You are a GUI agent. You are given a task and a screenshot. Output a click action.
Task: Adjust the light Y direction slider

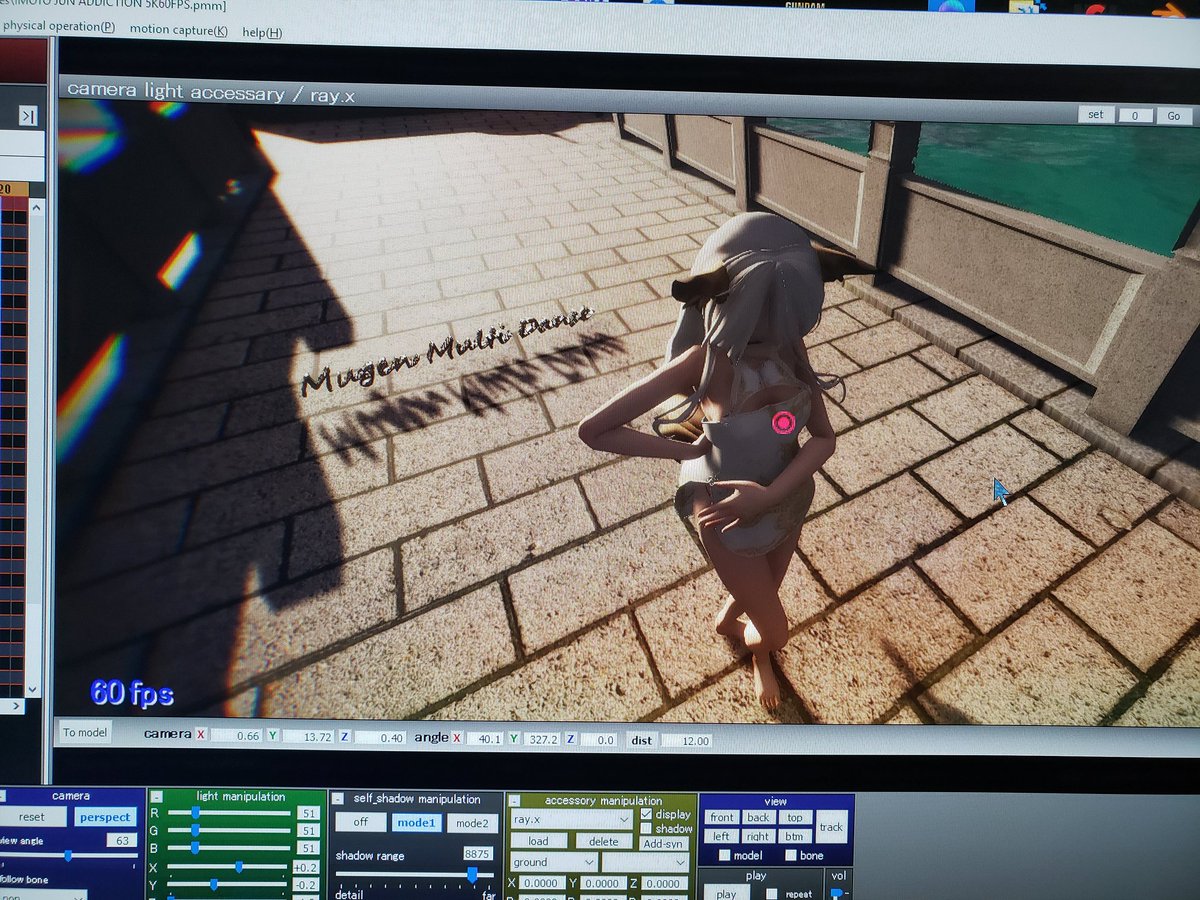tap(228, 885)
